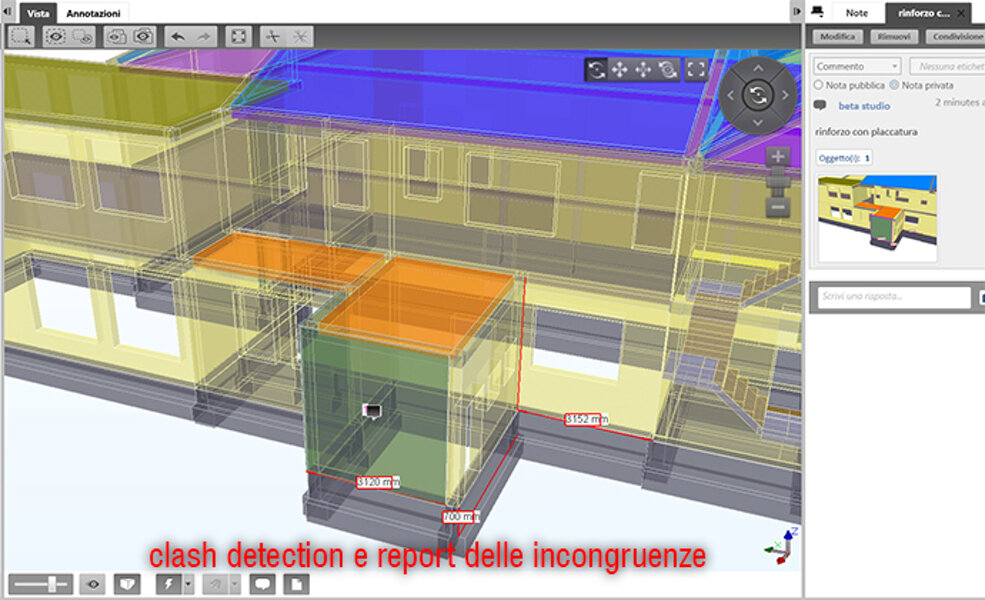
Task: Open the Note tab
Action: pos(856,13)
